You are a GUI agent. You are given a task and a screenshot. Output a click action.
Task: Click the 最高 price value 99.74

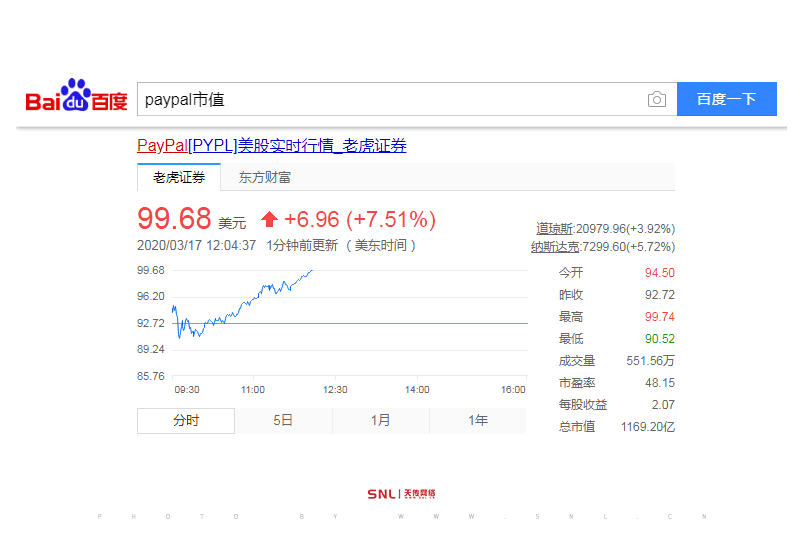click(659, 317)
